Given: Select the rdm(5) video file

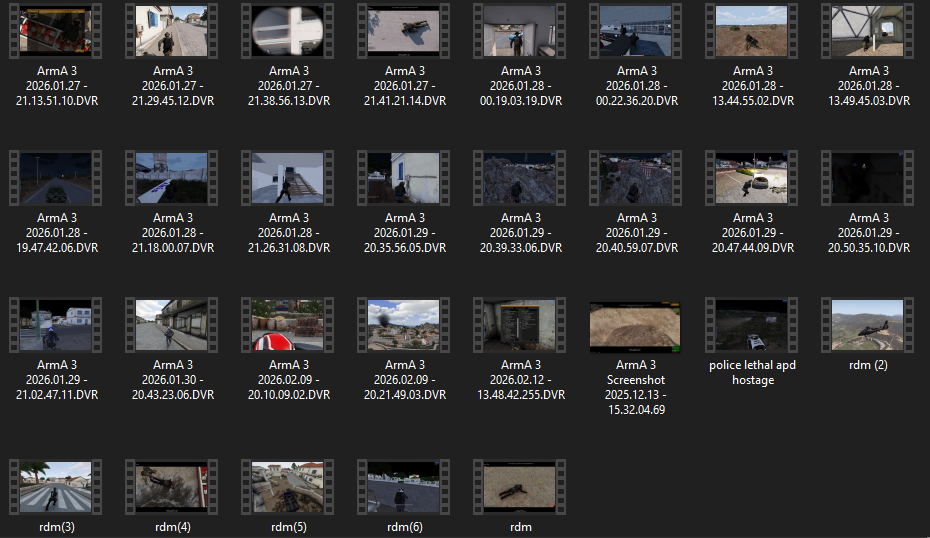Looking at the screenshot, I should tap(286, 486).
